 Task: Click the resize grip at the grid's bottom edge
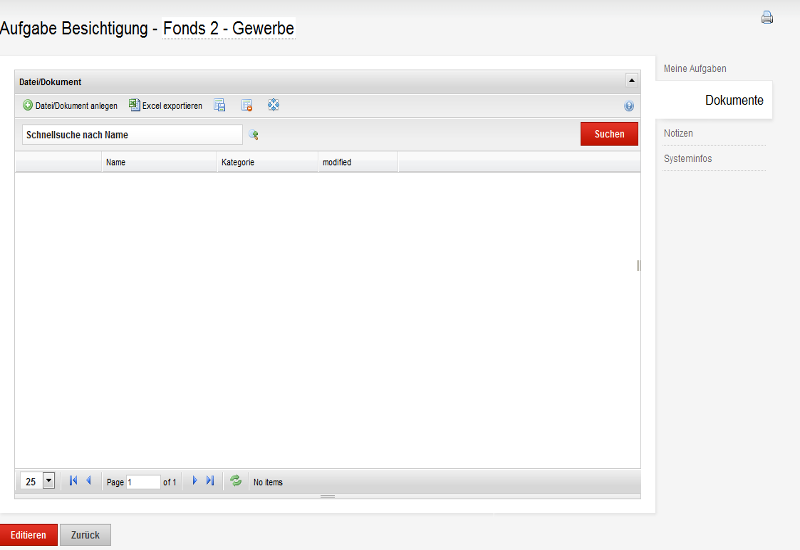click(x=328, y=496)
